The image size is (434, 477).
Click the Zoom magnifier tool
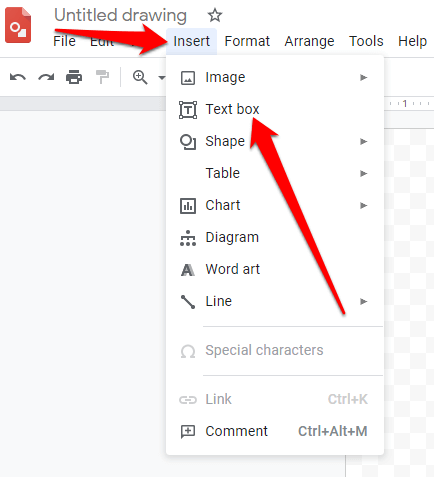pos(140,77)
